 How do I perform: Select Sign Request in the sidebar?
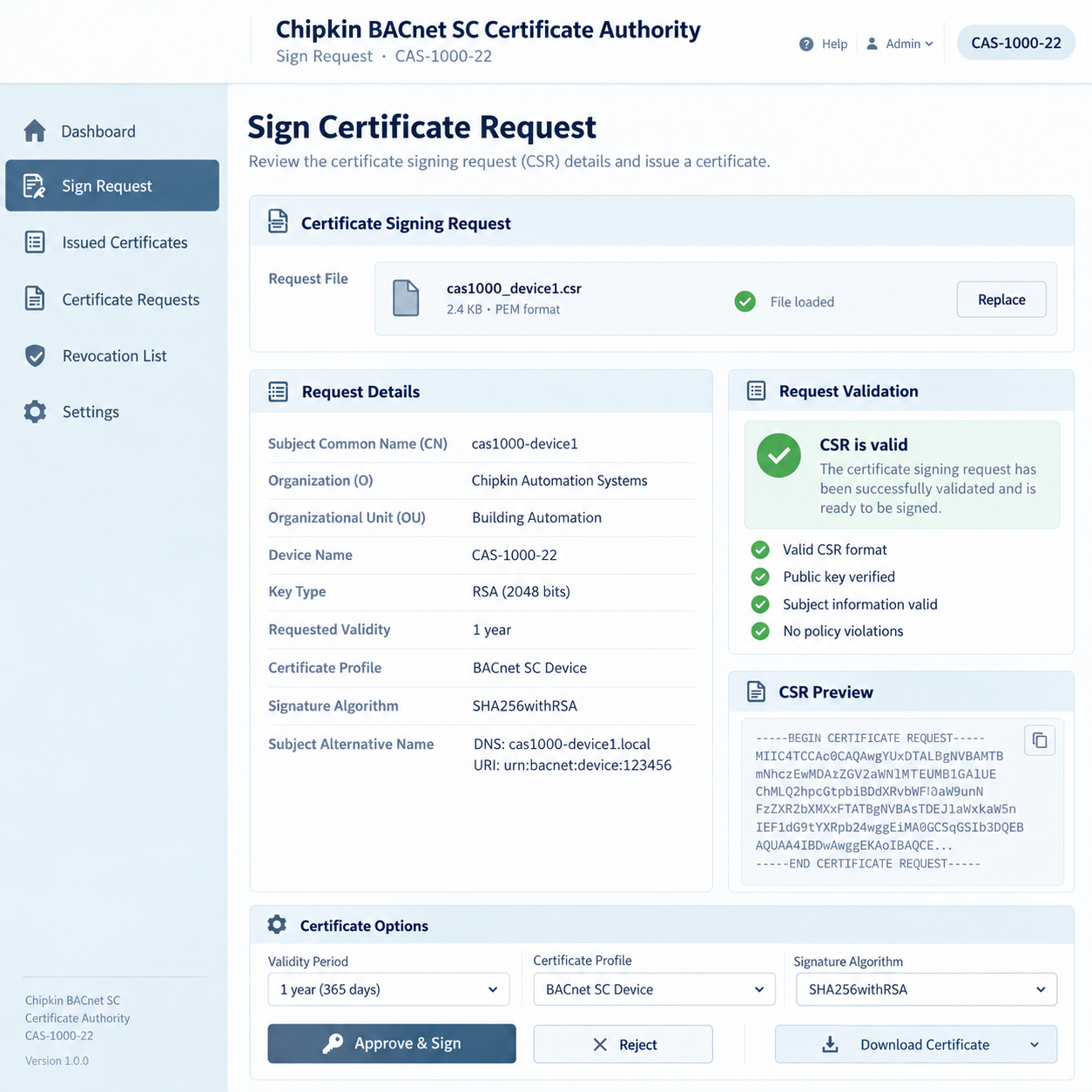(111, 185)
